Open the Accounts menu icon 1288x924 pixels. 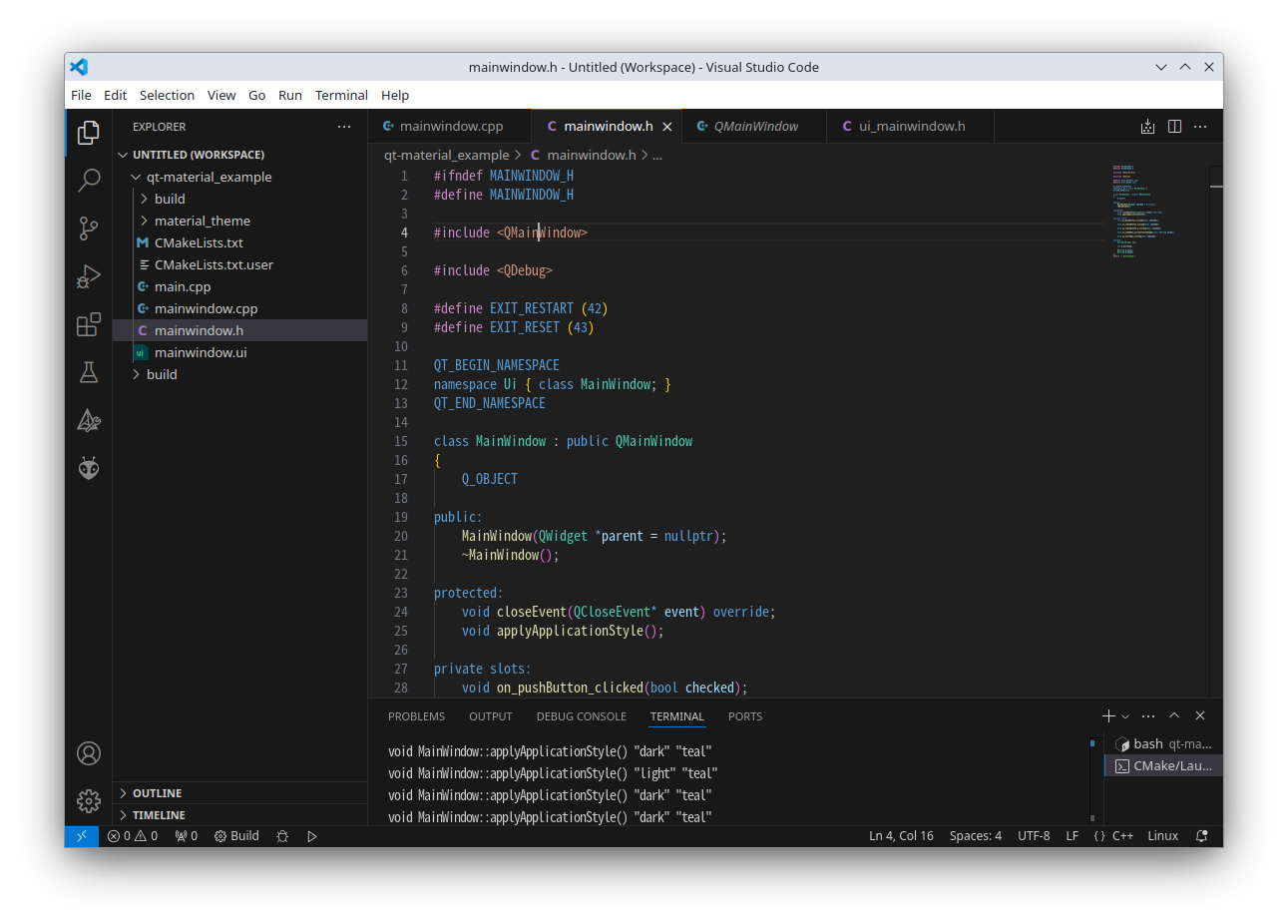(89, 753)
